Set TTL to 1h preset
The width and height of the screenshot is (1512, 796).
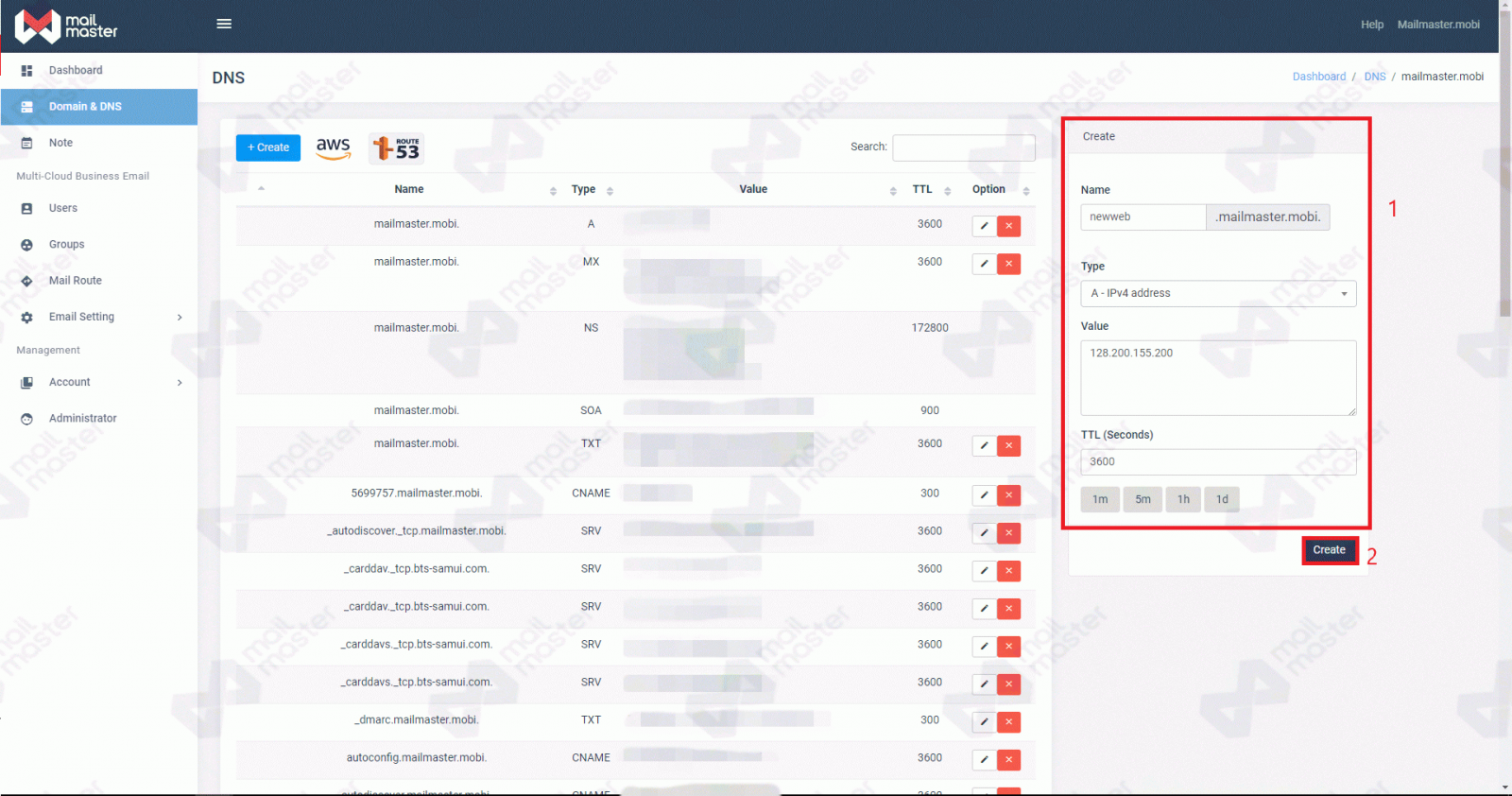1183,499
